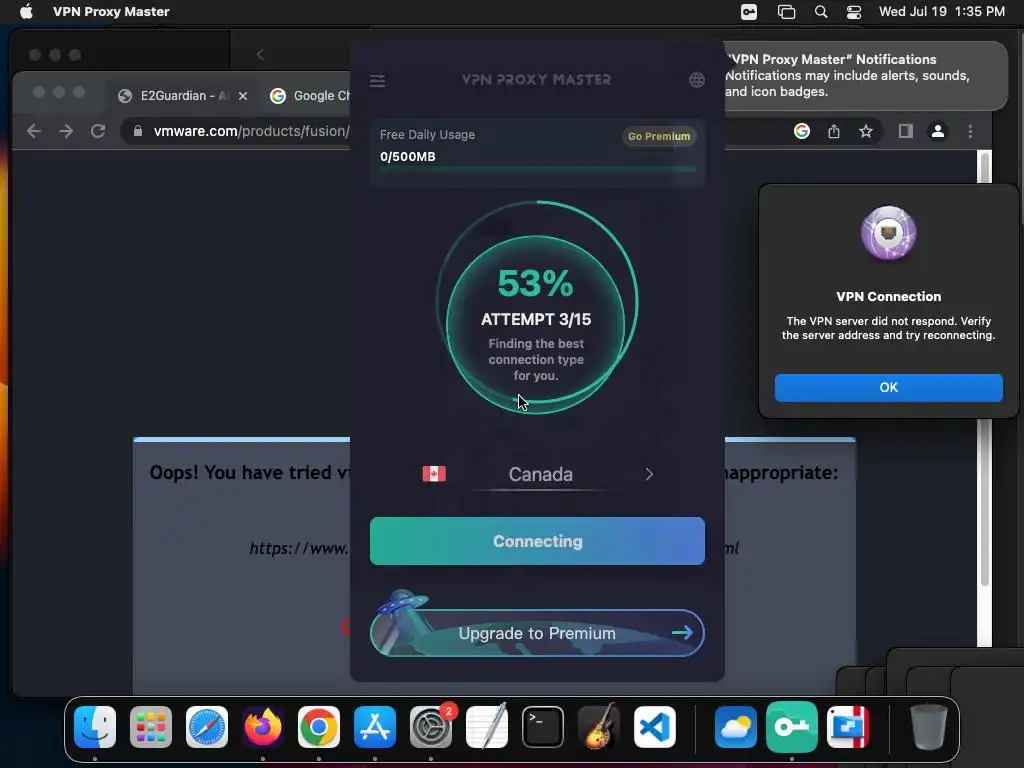Open Safari from the Dock
The image size is (1024, 768).
coord(207,727)
